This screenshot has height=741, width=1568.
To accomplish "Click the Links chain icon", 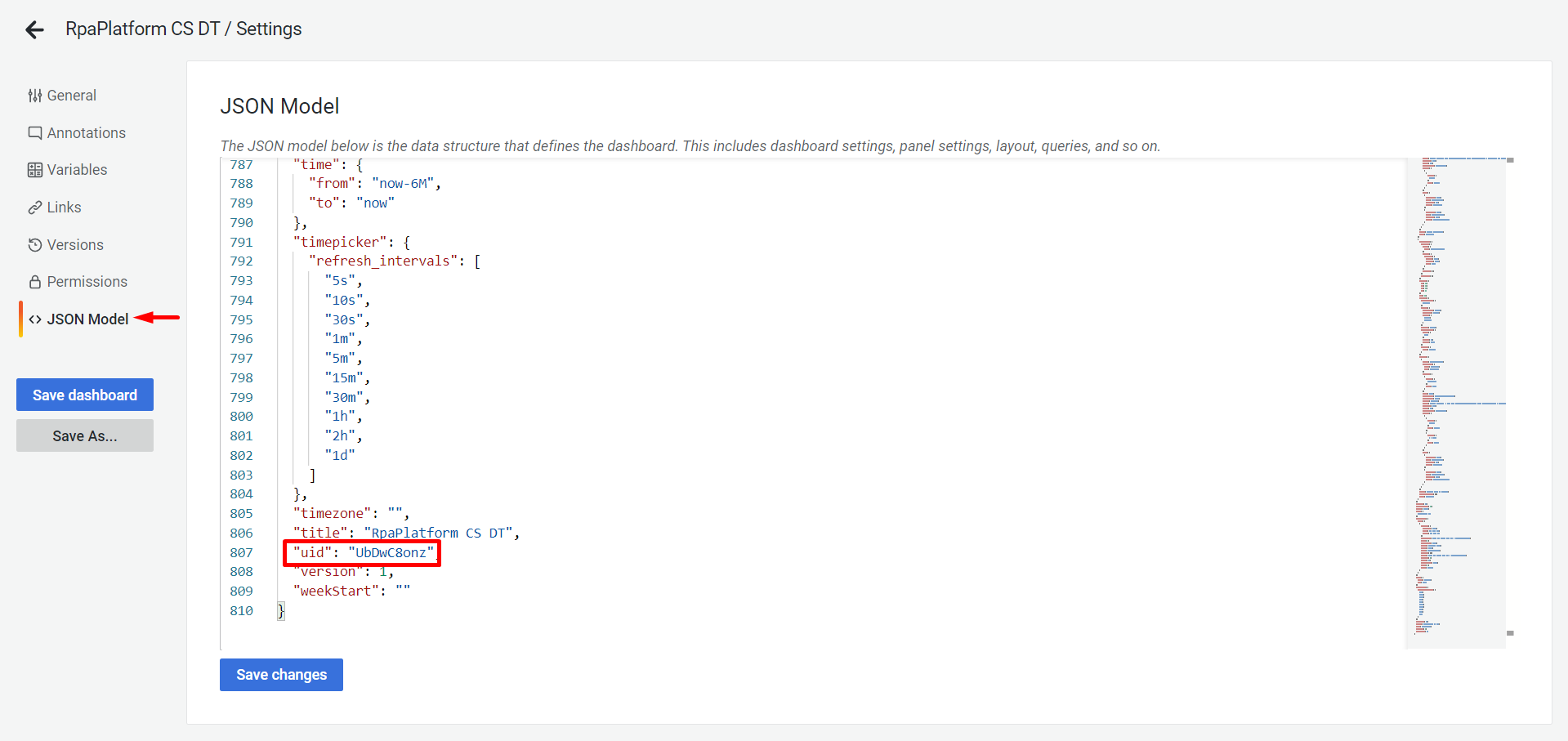I will [x=34, y=208].
